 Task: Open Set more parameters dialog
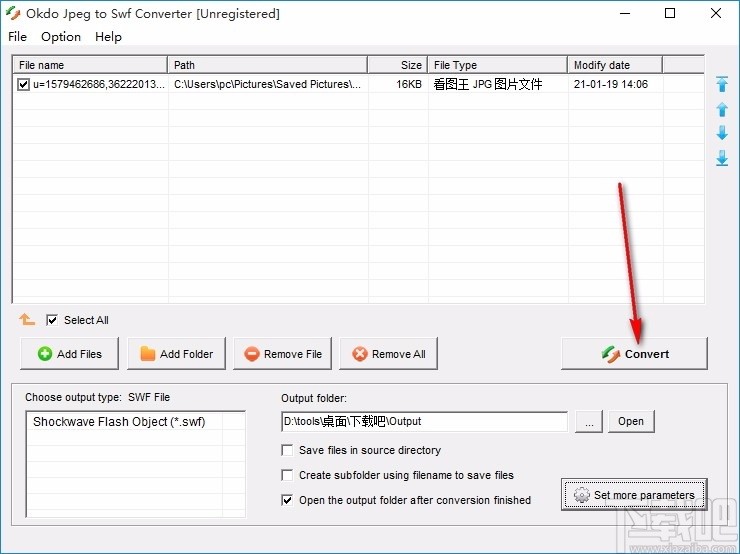click(x=634, y=495)
